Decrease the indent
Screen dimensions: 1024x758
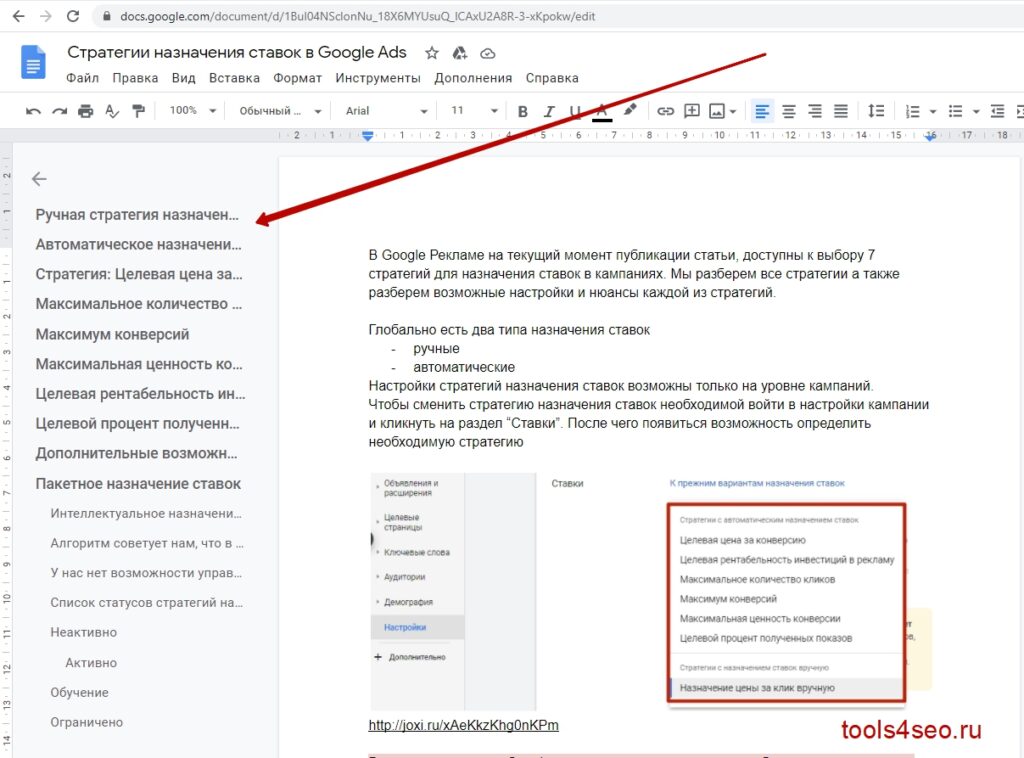997,112
